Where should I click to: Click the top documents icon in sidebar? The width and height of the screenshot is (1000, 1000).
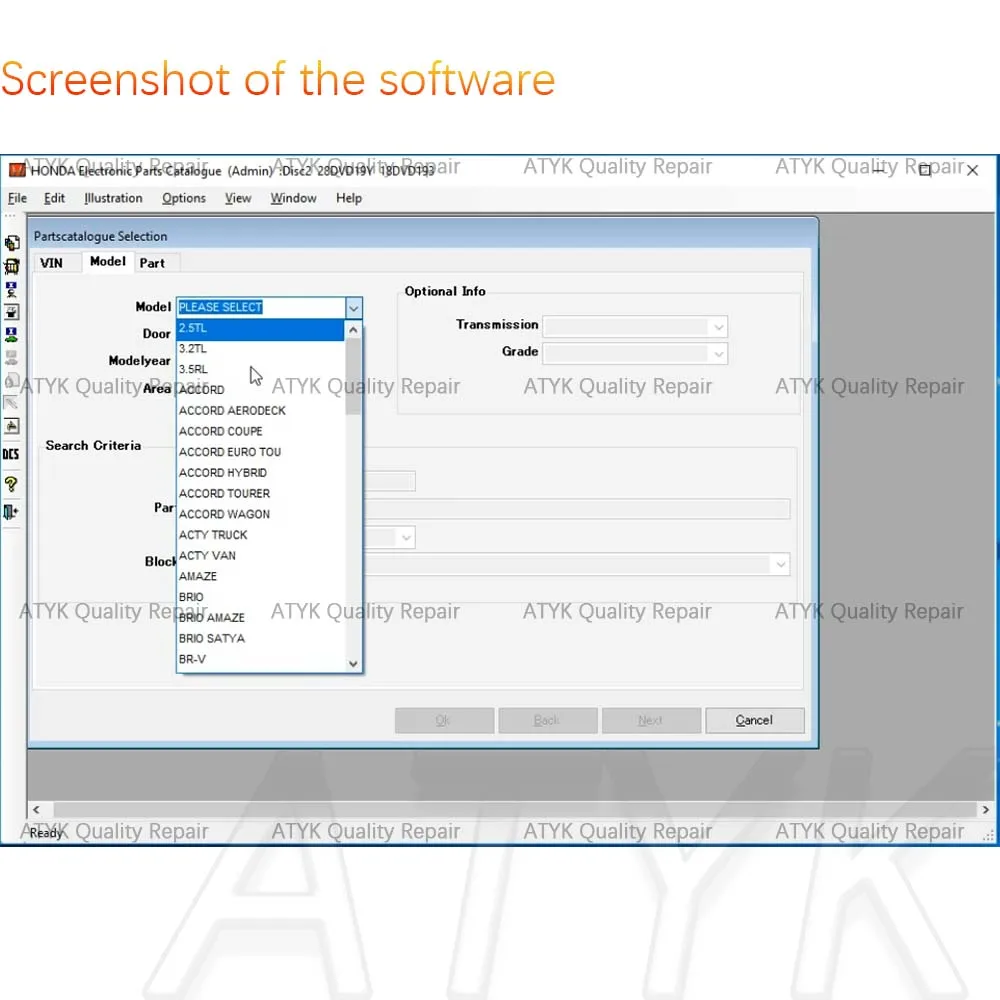click(x=11, y=243)
